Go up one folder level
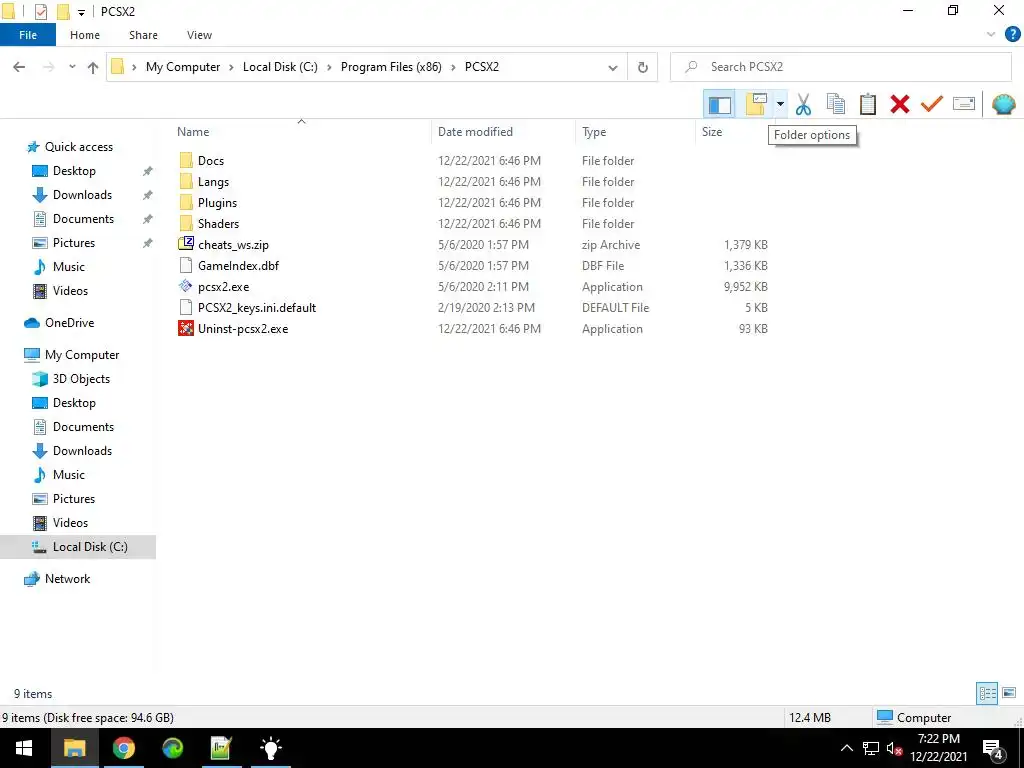Screen dimensions: 1024x768 pyautogui.click(x=93, y=67)
